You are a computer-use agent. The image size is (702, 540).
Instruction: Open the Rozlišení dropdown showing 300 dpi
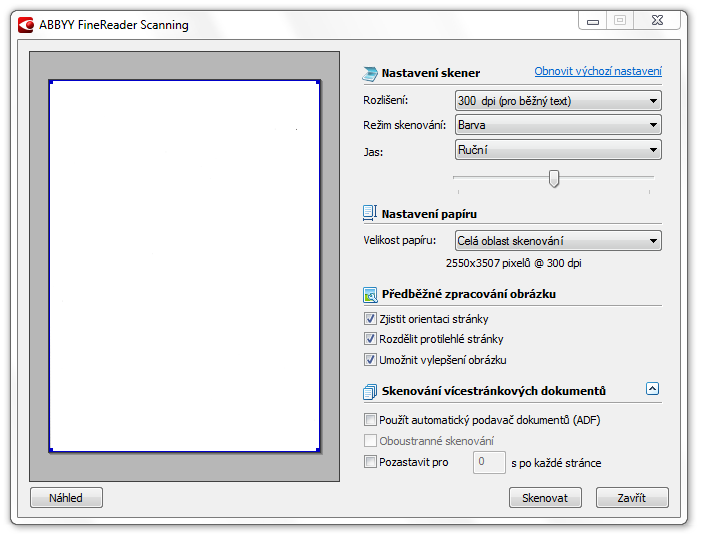(558, 101)
